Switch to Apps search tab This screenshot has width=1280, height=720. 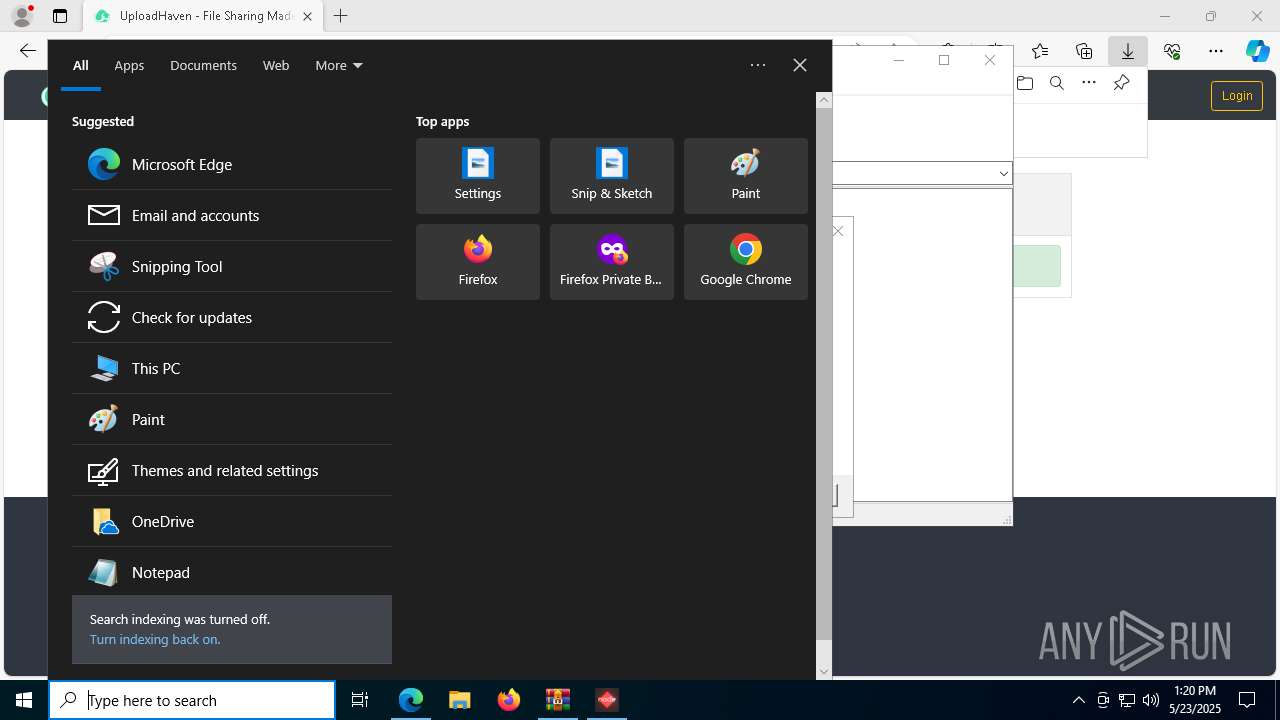tap(129, 65)
